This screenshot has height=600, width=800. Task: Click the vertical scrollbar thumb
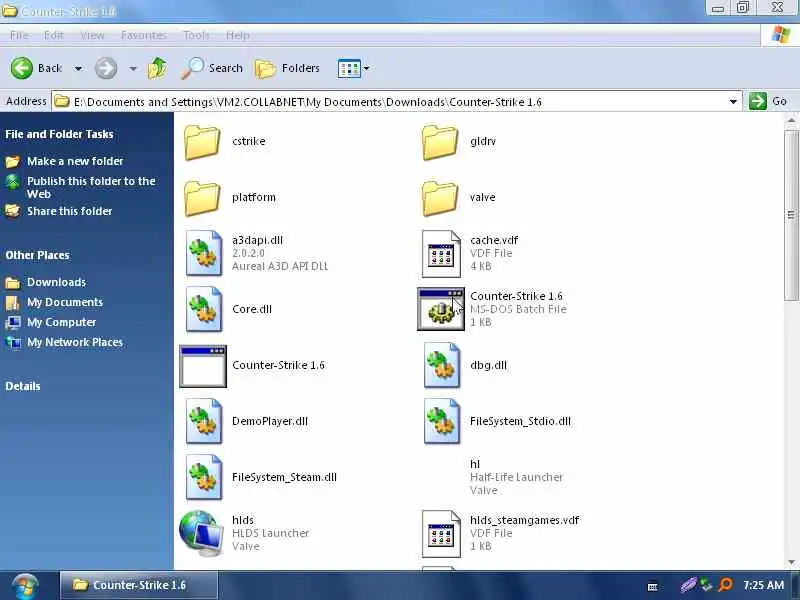(791, 215)
